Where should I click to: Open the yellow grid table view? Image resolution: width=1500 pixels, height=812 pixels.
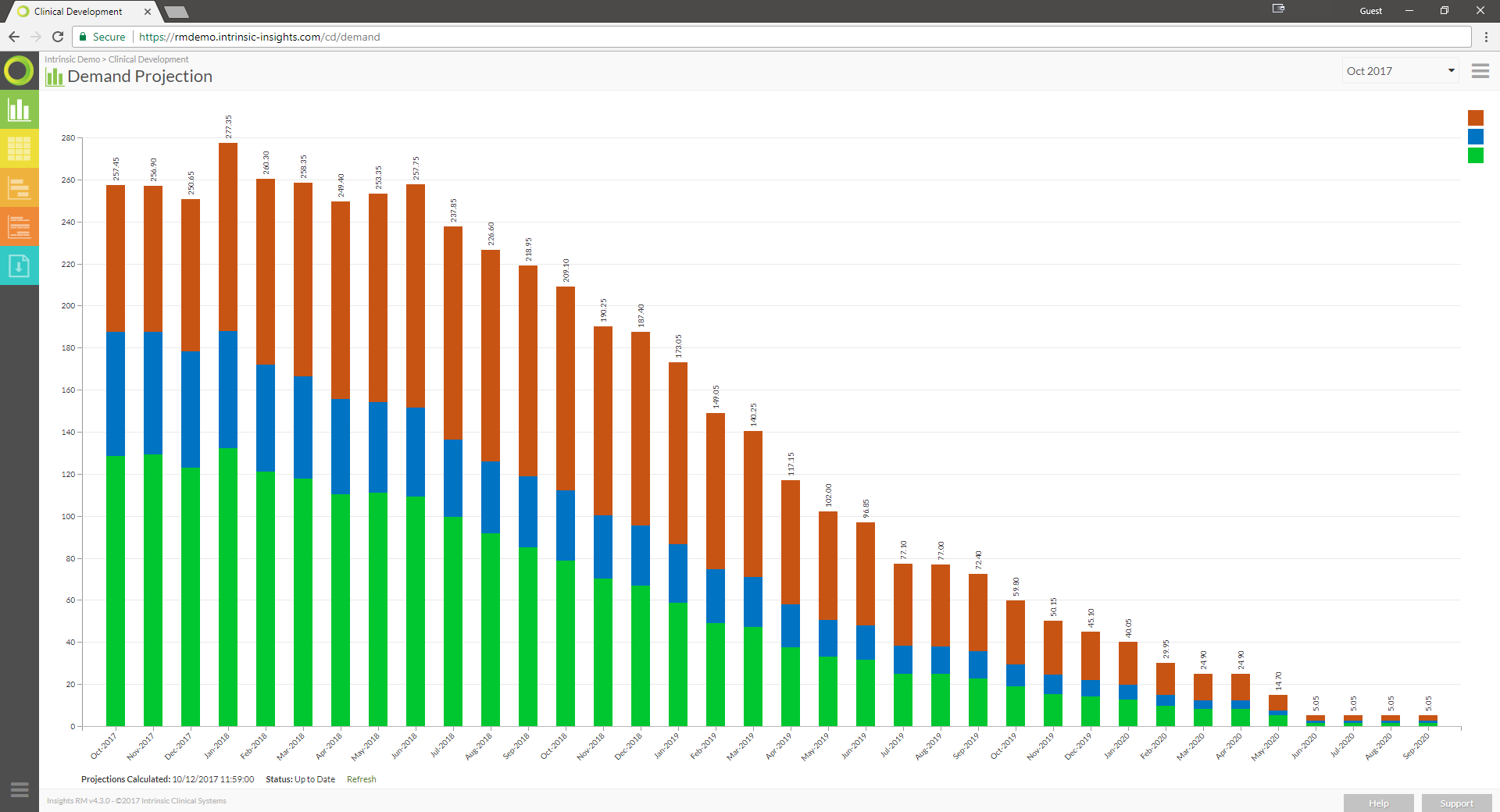(x=19, y=148)
